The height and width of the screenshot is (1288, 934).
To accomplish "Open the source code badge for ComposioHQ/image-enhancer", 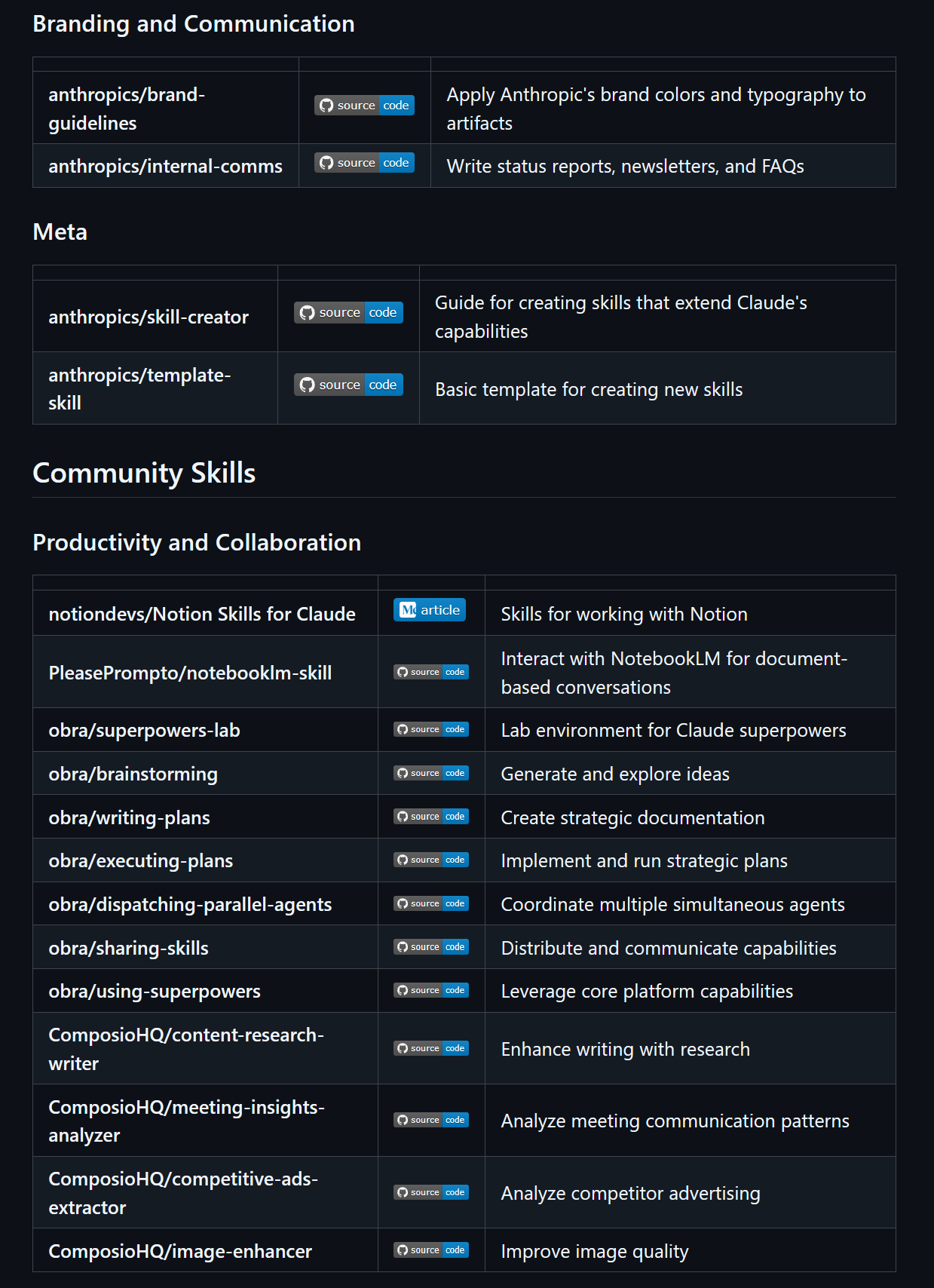I will (431, 1250).
